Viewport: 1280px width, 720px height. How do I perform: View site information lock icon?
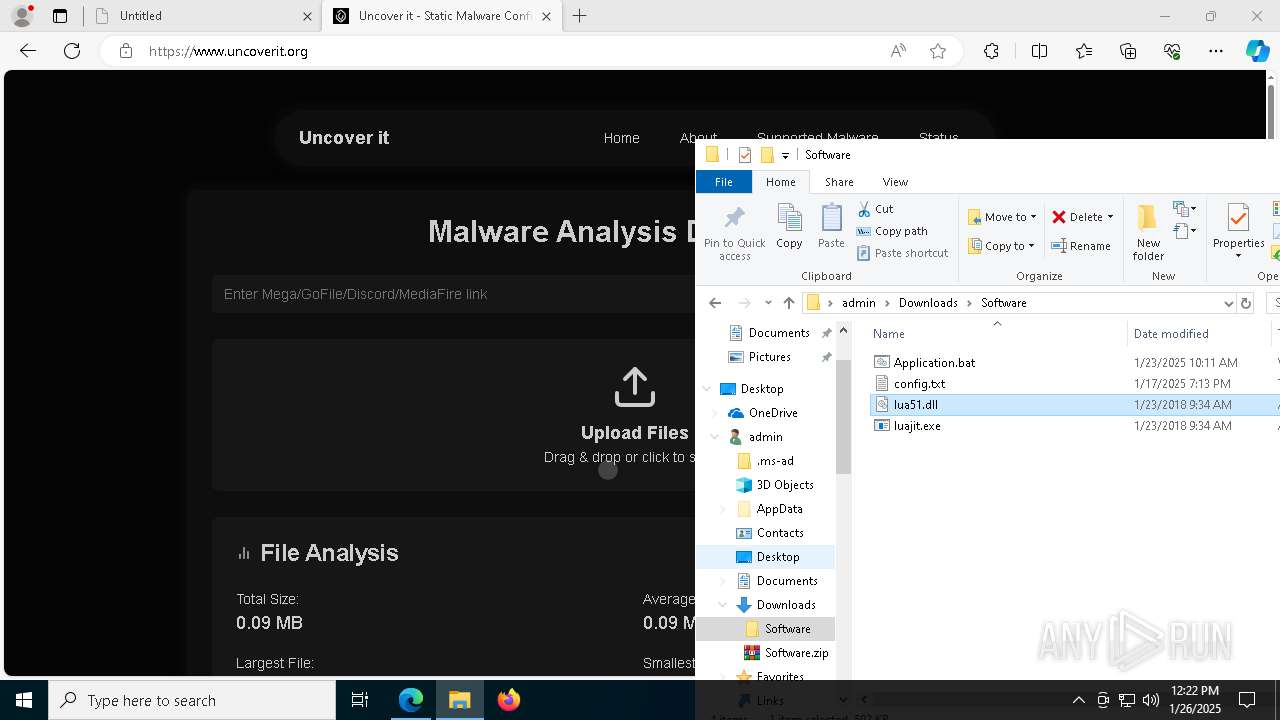126,51
